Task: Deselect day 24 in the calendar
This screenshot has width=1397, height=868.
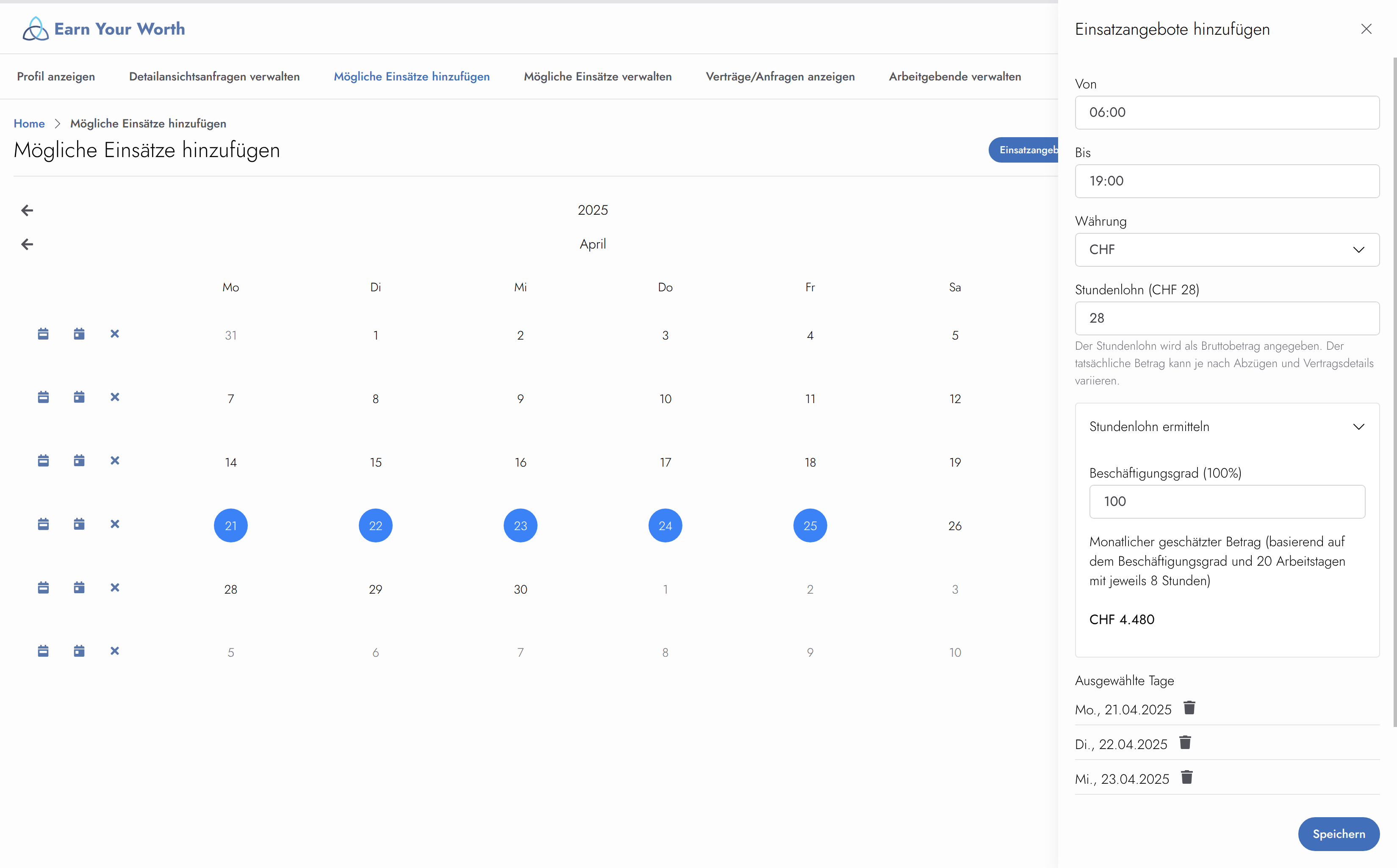Action: (665, 525)
